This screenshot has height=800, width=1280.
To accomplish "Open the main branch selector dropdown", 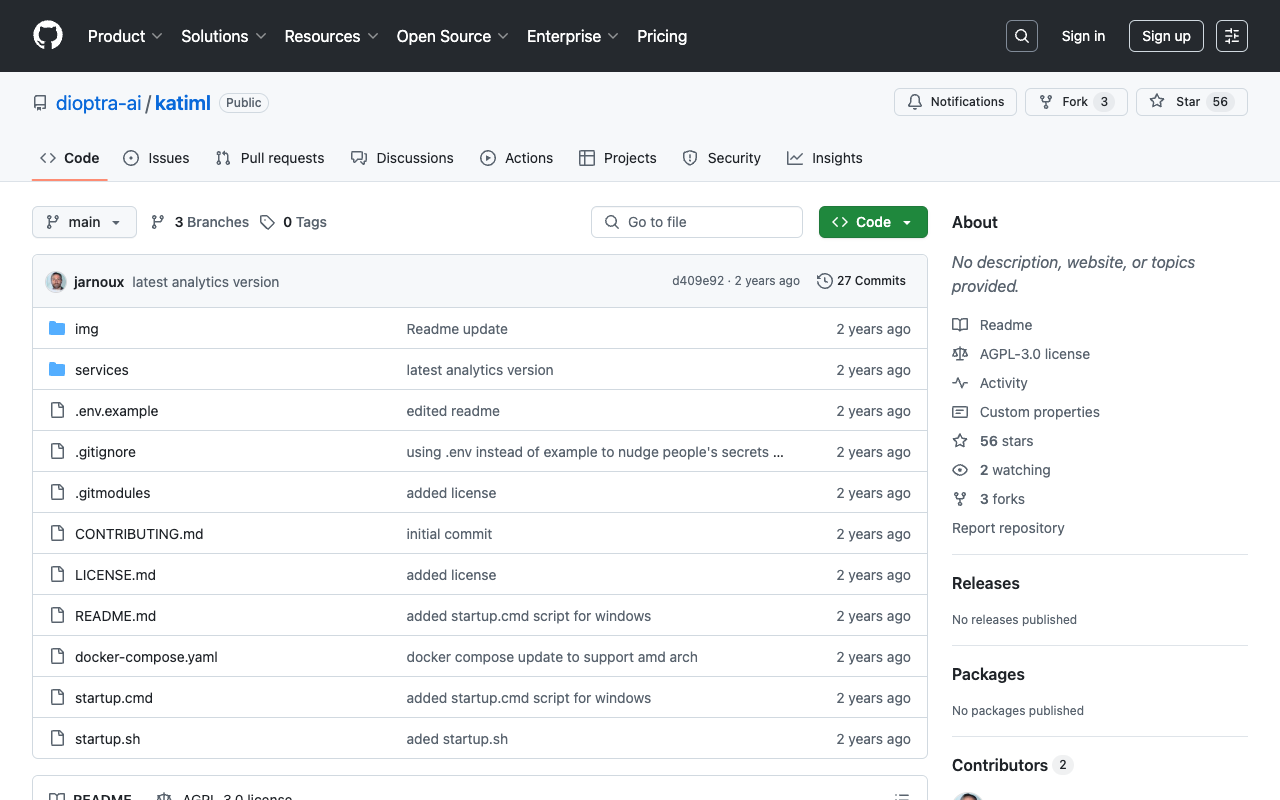I will click(x=84, y=222).
